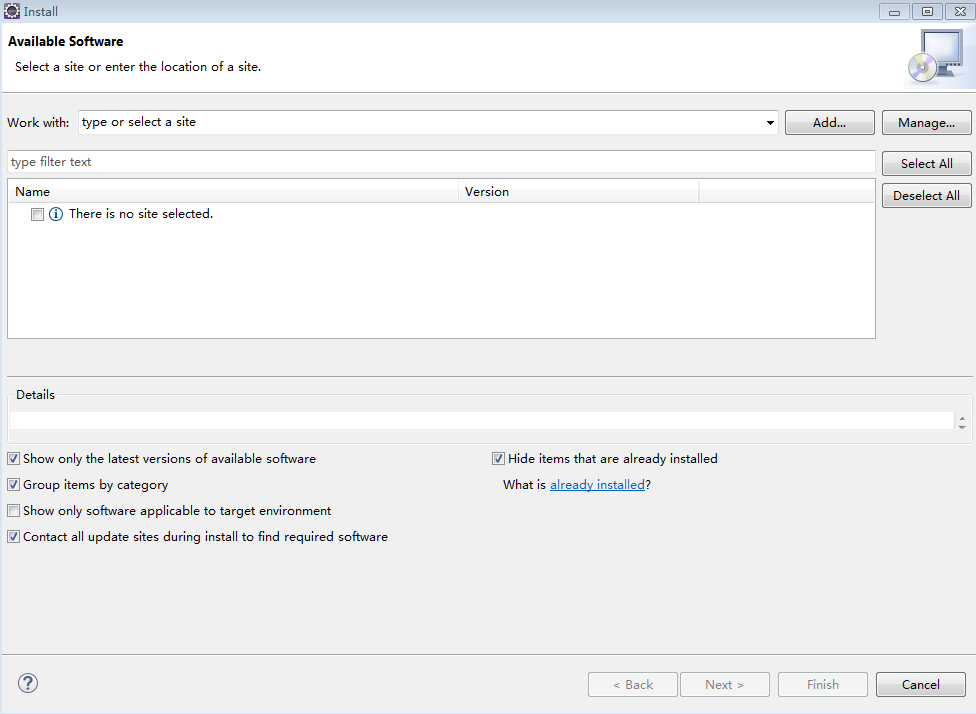The image size is (976, 714).
Task: Cancel the Install dialog
Action: (x=920, y=685)
